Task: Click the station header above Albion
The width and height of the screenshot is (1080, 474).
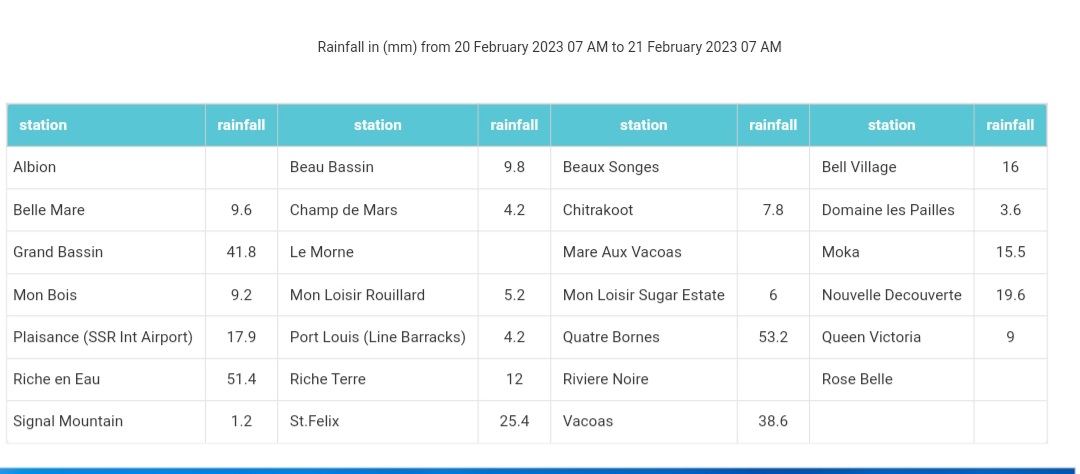Action: tap(43, 125)
